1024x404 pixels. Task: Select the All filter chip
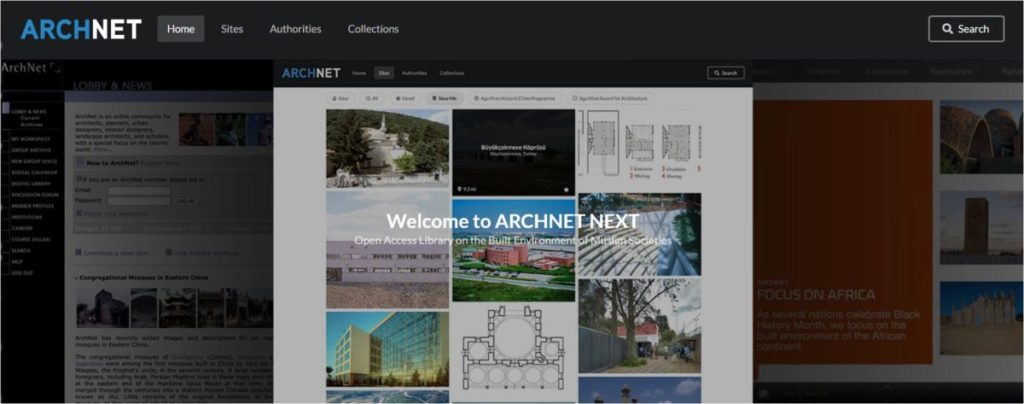click(372, 98)
